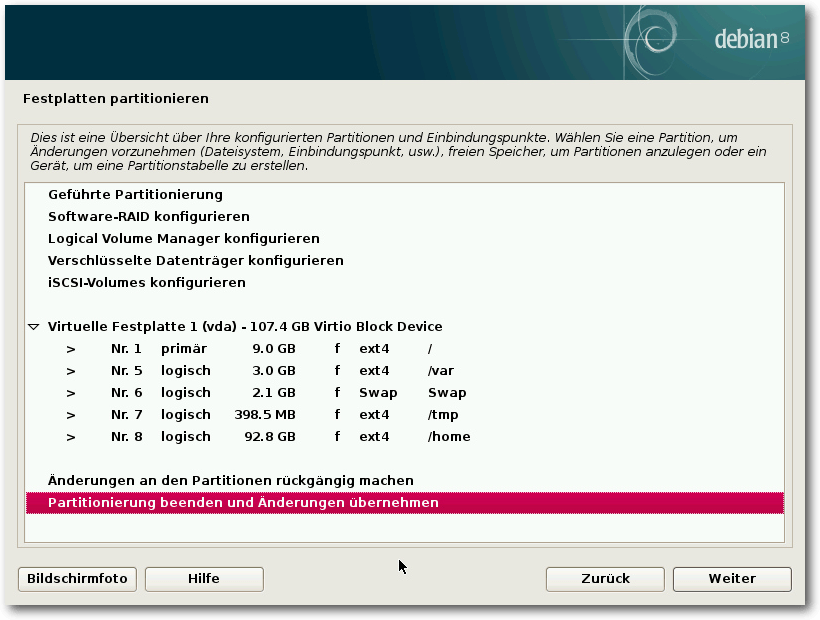Viewport: 820px width, 620px height.
Task: Click the 9.0 GB size value
Action: 274,349
